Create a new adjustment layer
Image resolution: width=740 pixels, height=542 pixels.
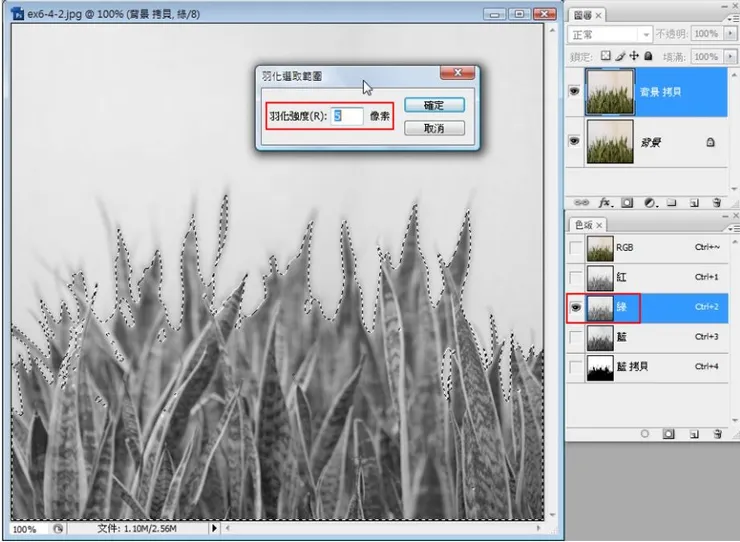coord(649,201)
